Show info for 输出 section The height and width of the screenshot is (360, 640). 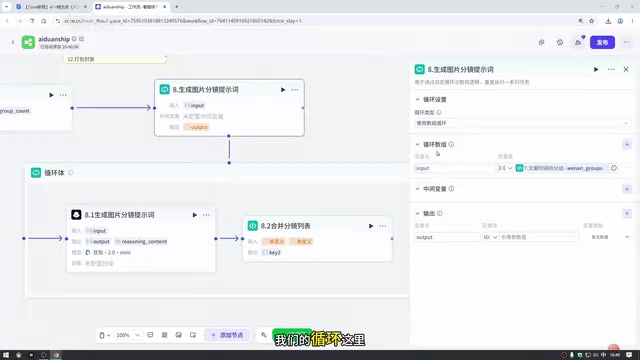point(439,213)
